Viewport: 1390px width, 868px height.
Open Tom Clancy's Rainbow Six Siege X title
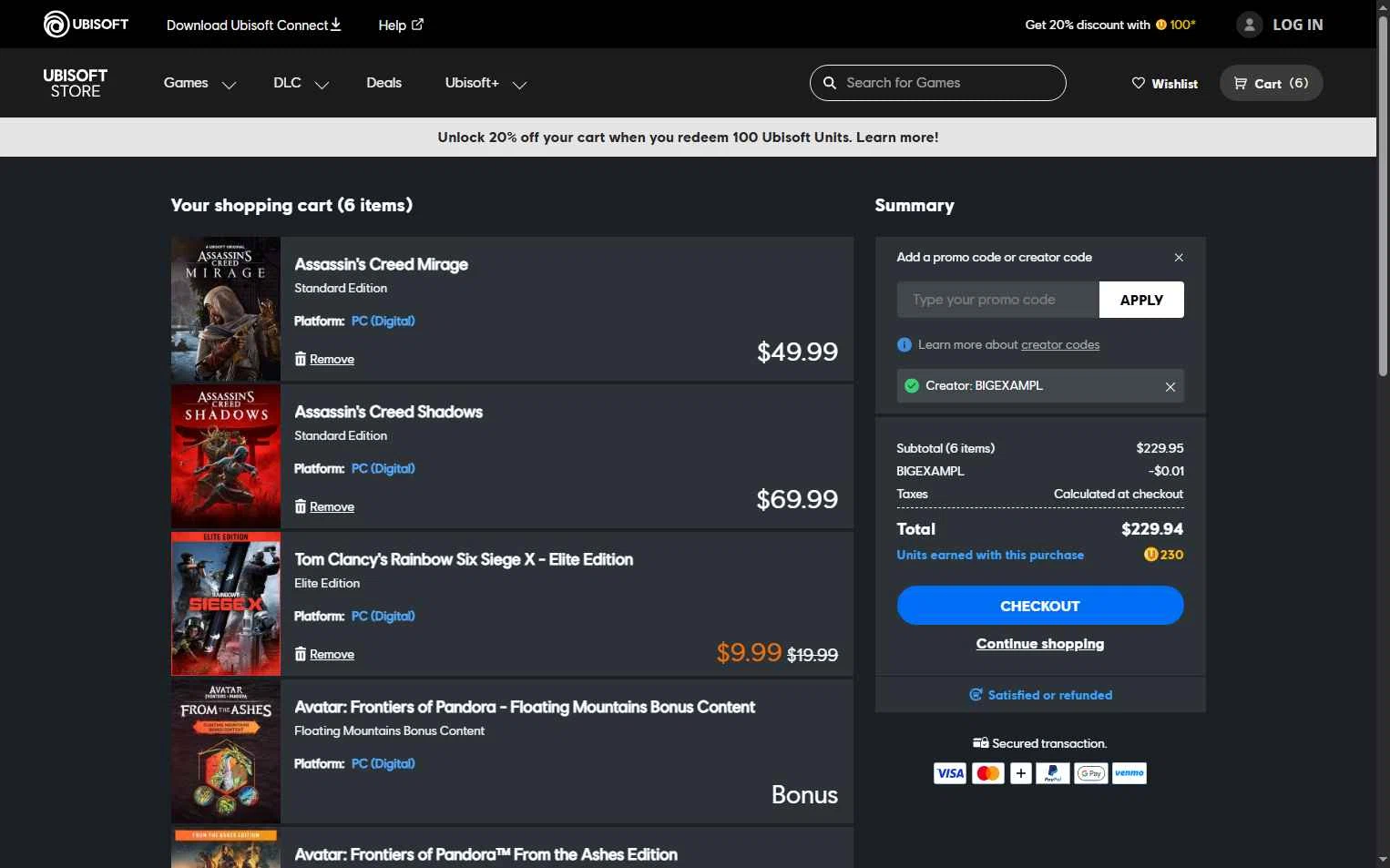point(464,559)
